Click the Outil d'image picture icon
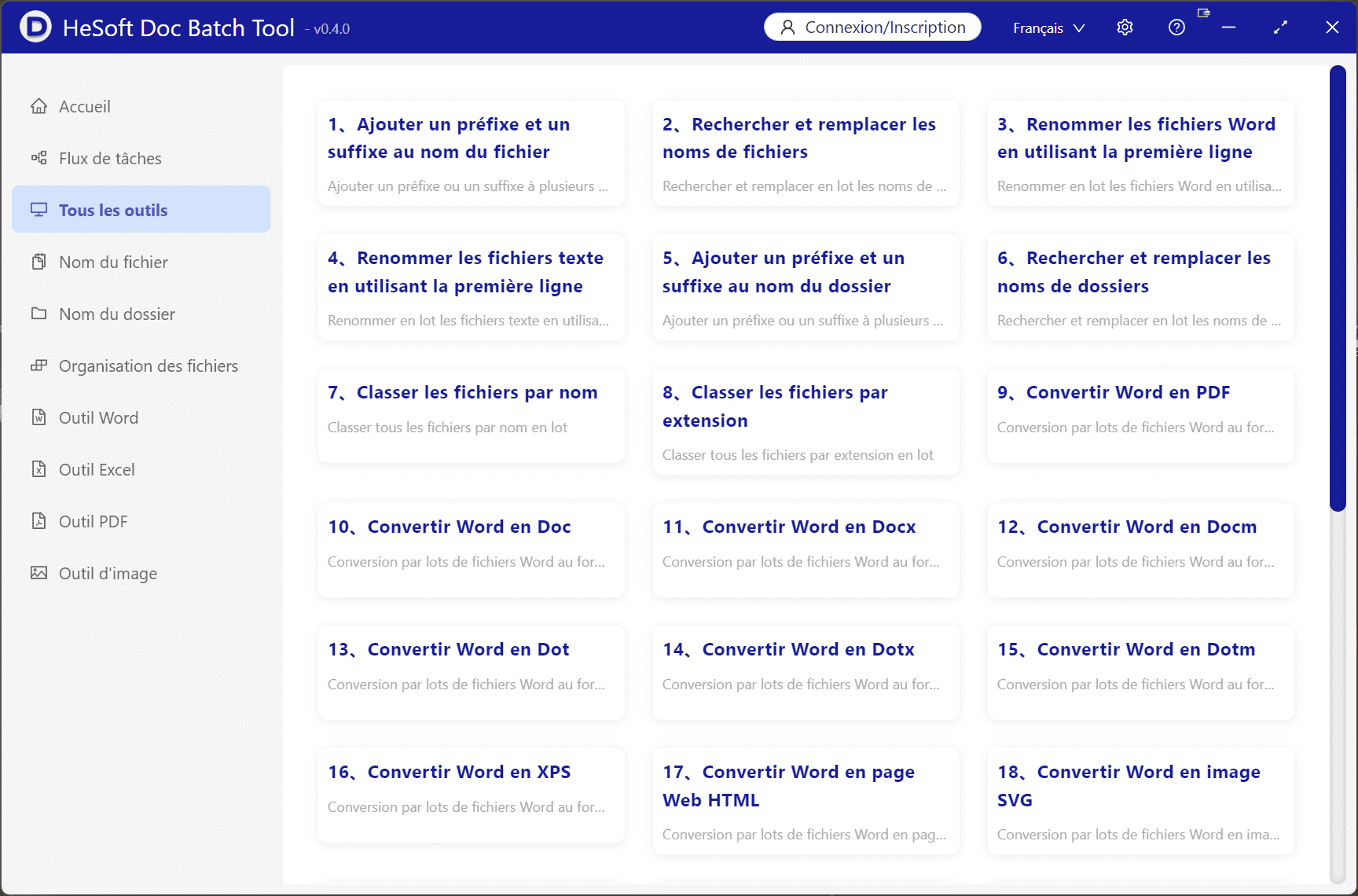The width and height of the screenshot is (1358, 896). 39,573
